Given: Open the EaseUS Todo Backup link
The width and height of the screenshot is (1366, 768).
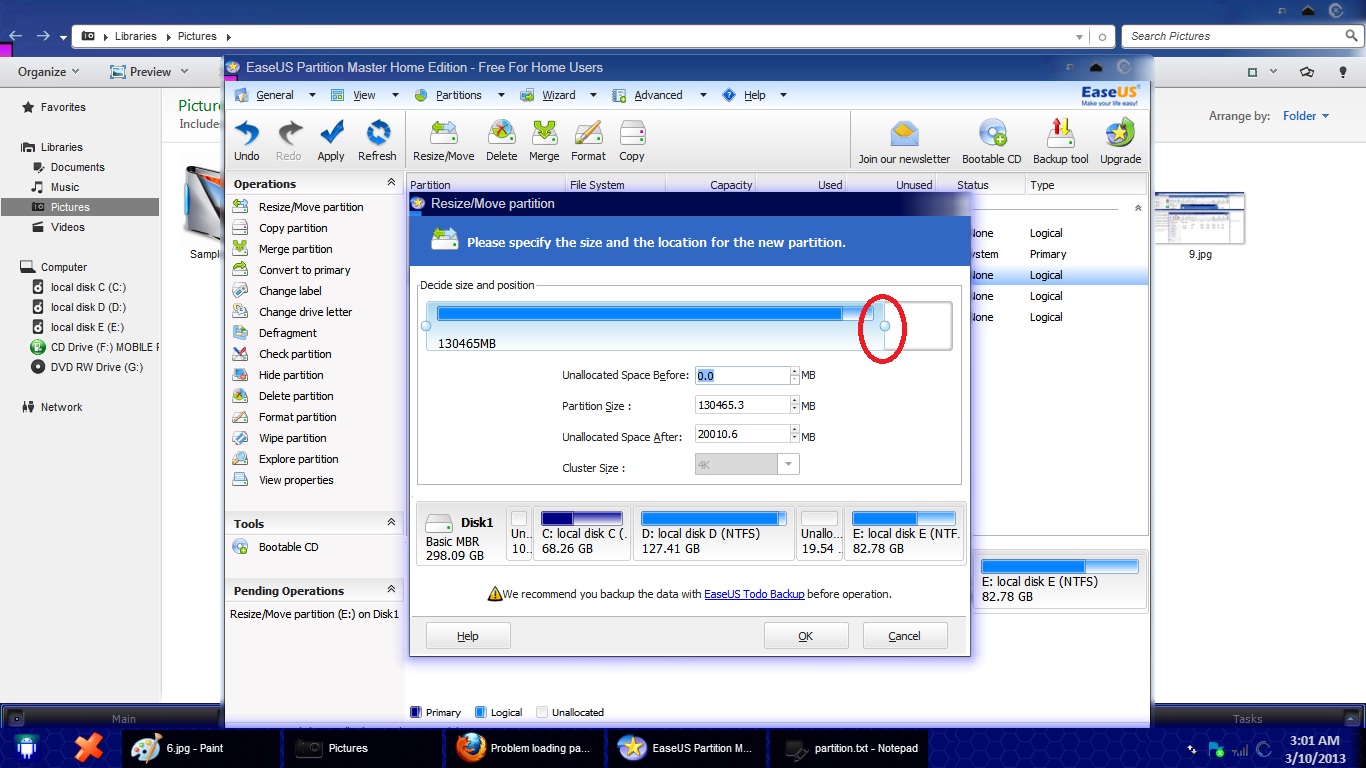Looking at the screenshot, I should pos(754,594).
